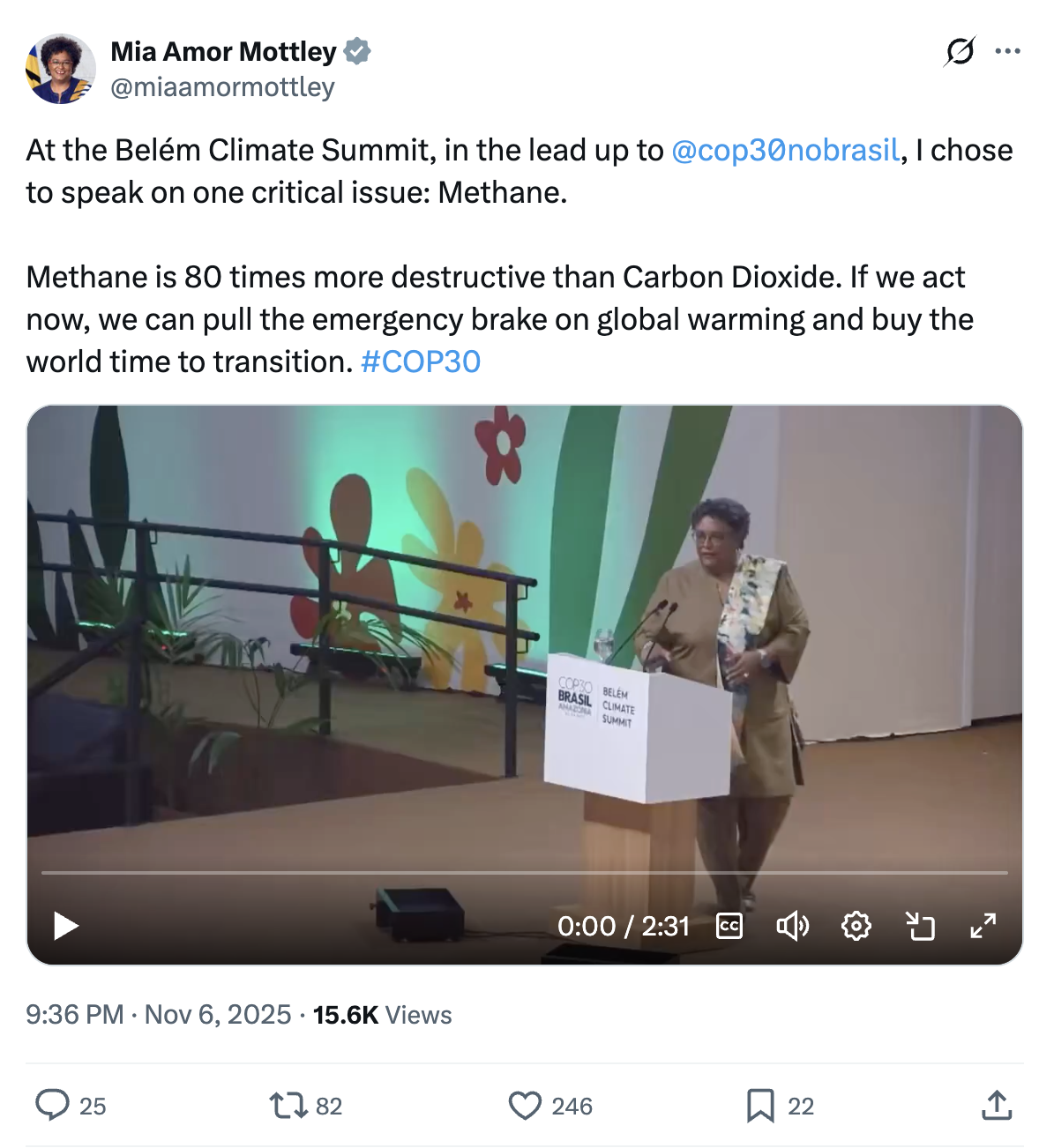This screenshot has height=1148, width=1039.
Task: Expand the video to fullscreen
Action: (x=982, y=926)
